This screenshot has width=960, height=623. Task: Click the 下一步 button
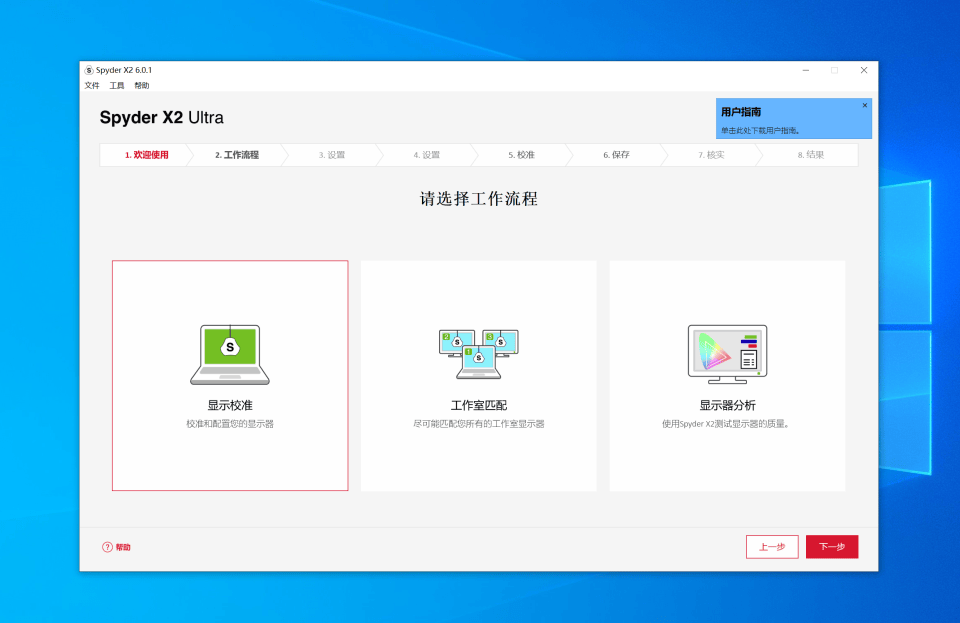[832, 546]
